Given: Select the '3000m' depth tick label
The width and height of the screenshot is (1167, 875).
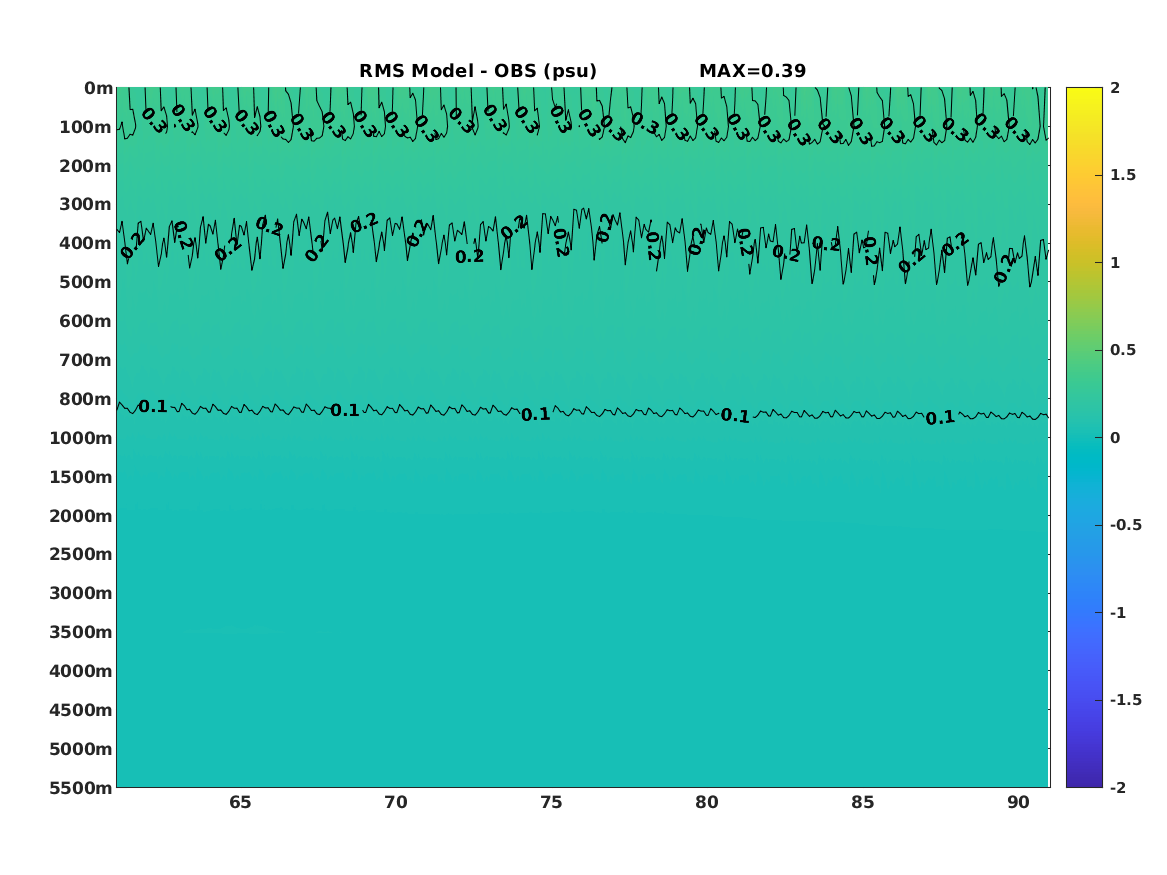Looking at the screenshot, I should pos(81,593).
